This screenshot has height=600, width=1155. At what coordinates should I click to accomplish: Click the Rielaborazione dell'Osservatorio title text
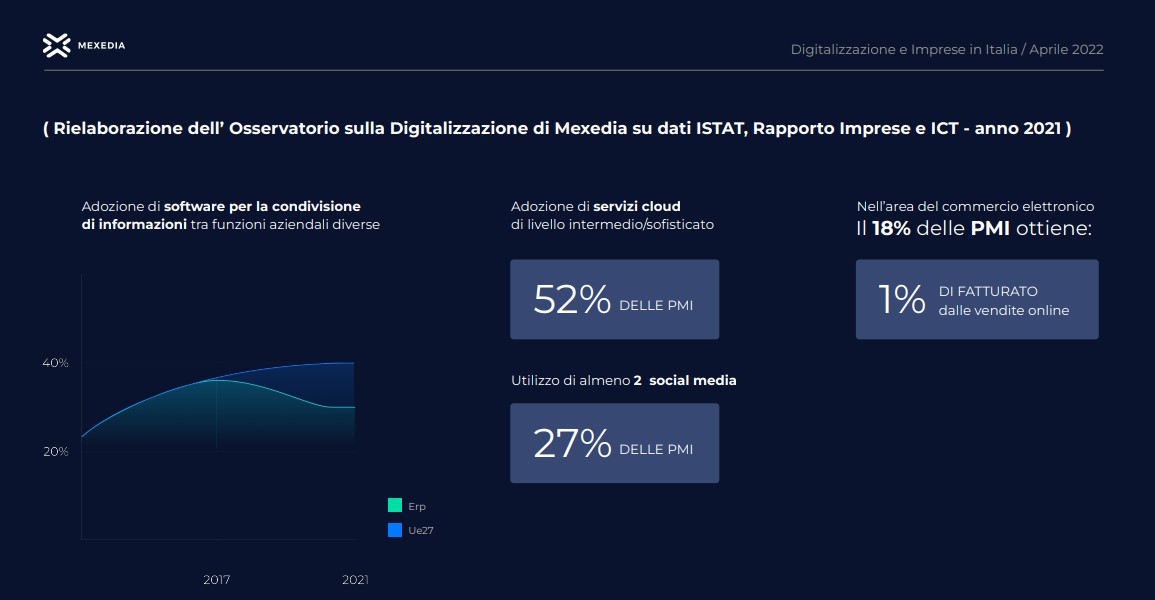[x=557, y=129]
